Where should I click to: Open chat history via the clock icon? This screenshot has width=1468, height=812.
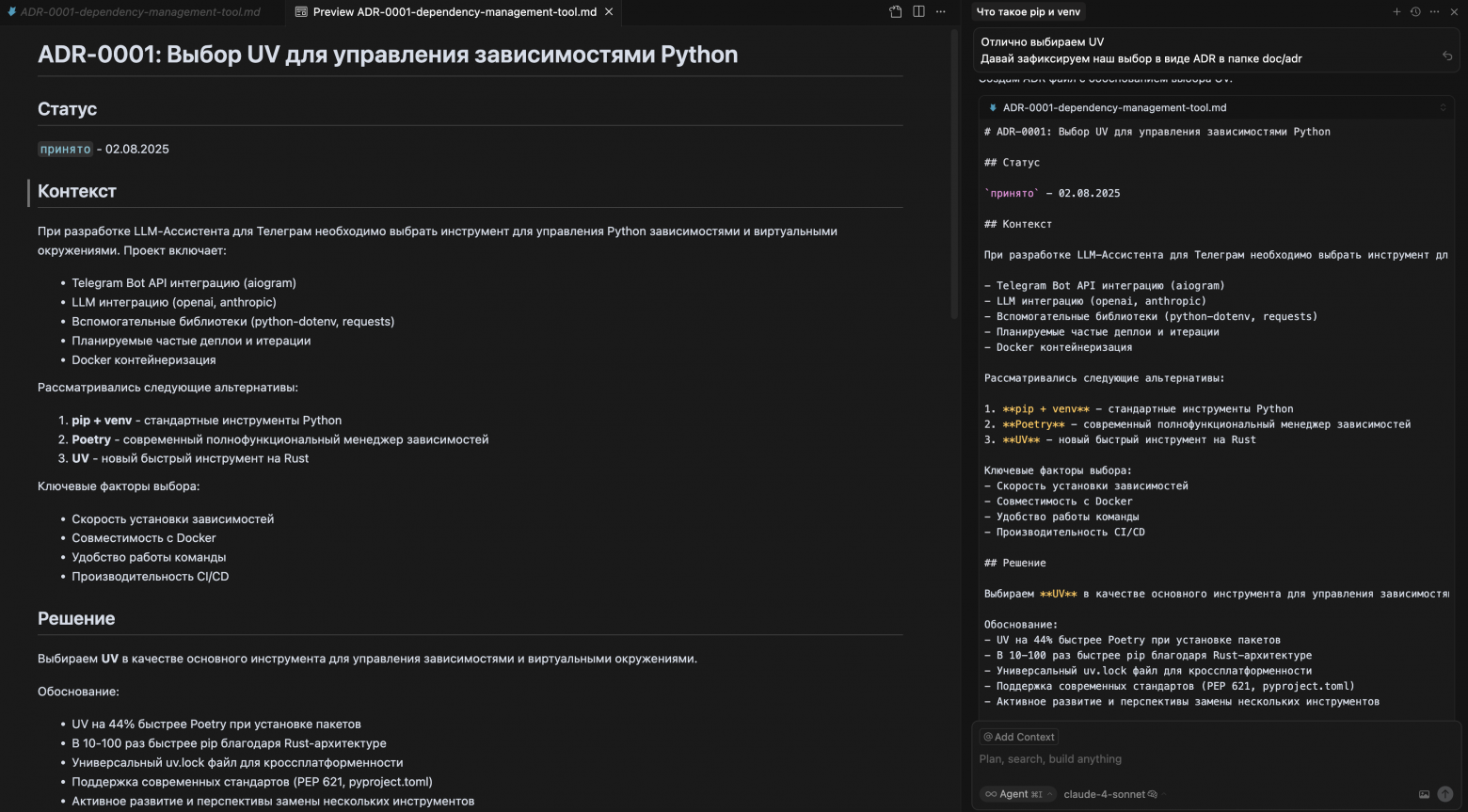[x=1415, y=12]
